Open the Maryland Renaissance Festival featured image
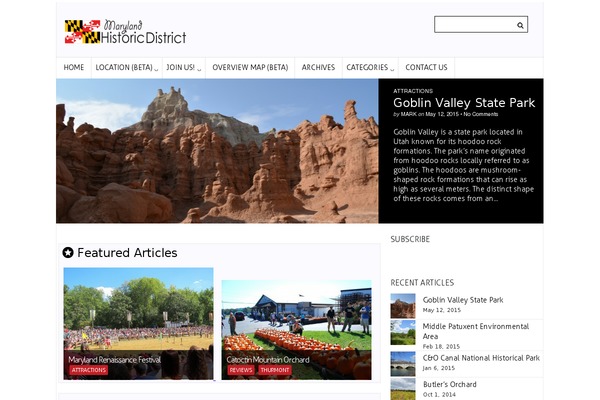Image resolution: width=600 pixels, height=400 pixels. (139, 323)
